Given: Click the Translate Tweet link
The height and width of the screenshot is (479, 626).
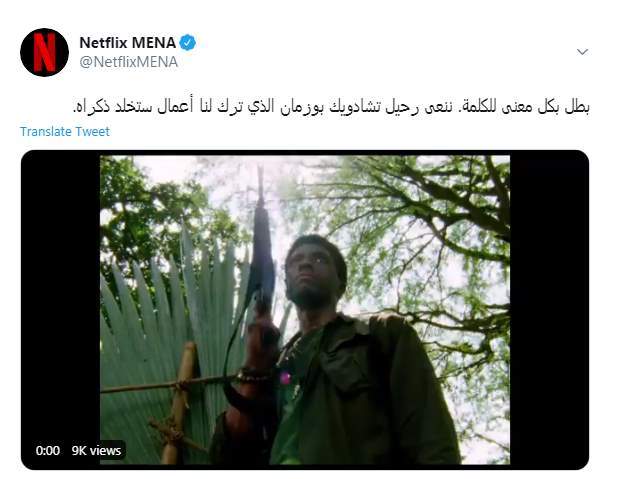Looking at the screenshot, I should 65,131.
